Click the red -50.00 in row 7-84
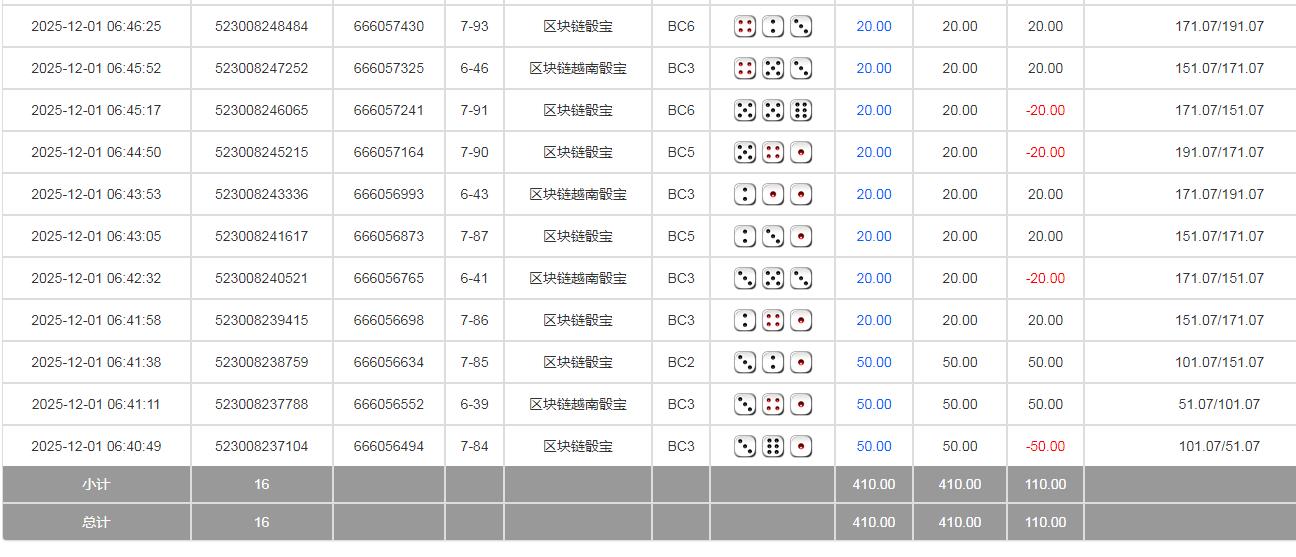 [x=1045, y=447]
